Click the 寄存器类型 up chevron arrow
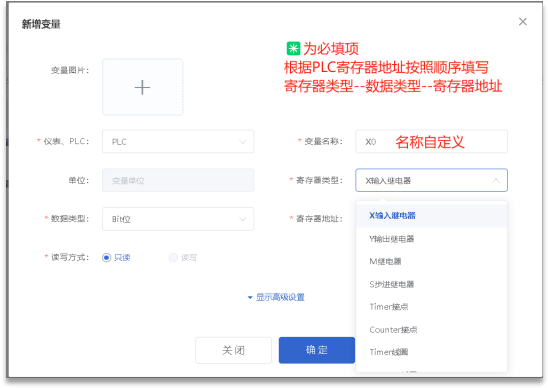 click(x=496, y=180)
